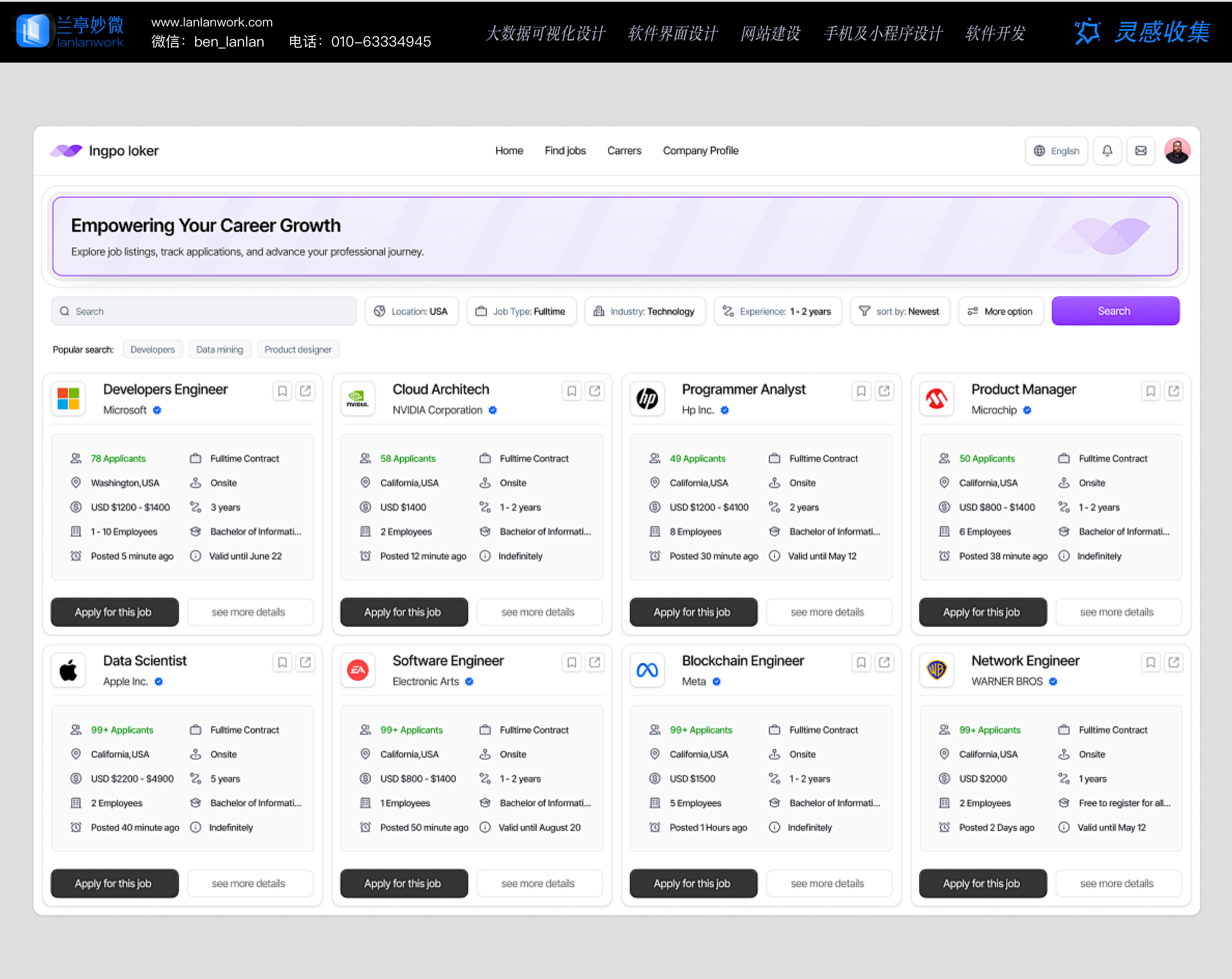The width and height of the screenshot is (1232, 979).
Task: Click the share icon on Blockchain Engineer
Action: 884,662
